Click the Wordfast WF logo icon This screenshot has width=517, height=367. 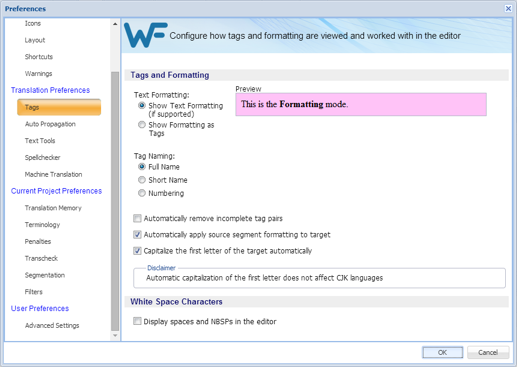pos(146,35)
